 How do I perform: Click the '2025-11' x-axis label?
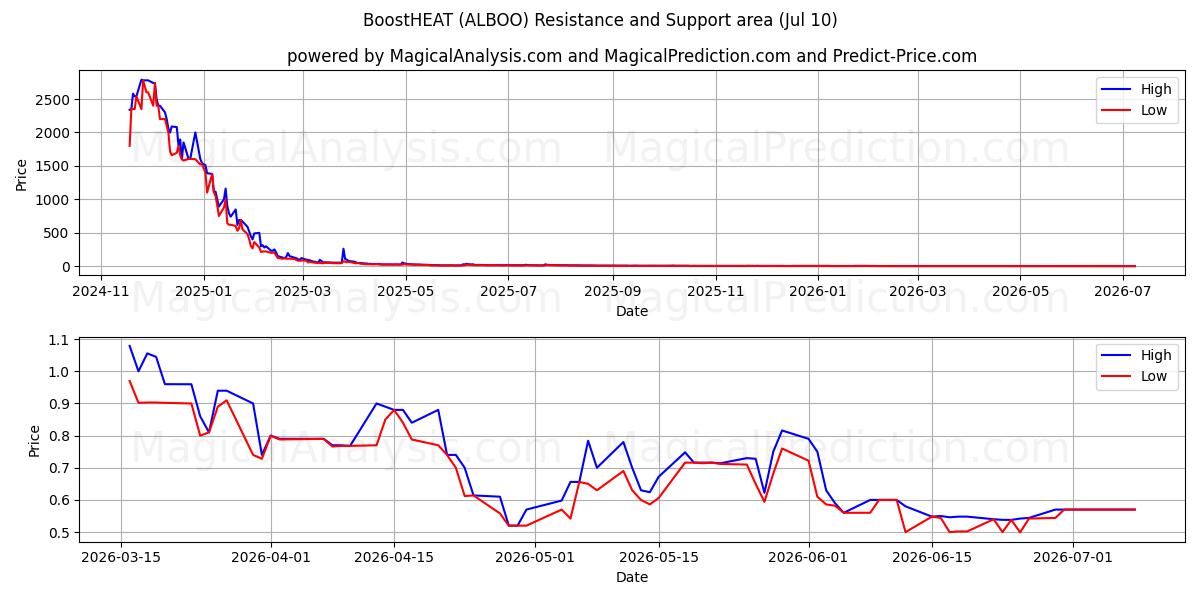(x=714, y=291)
